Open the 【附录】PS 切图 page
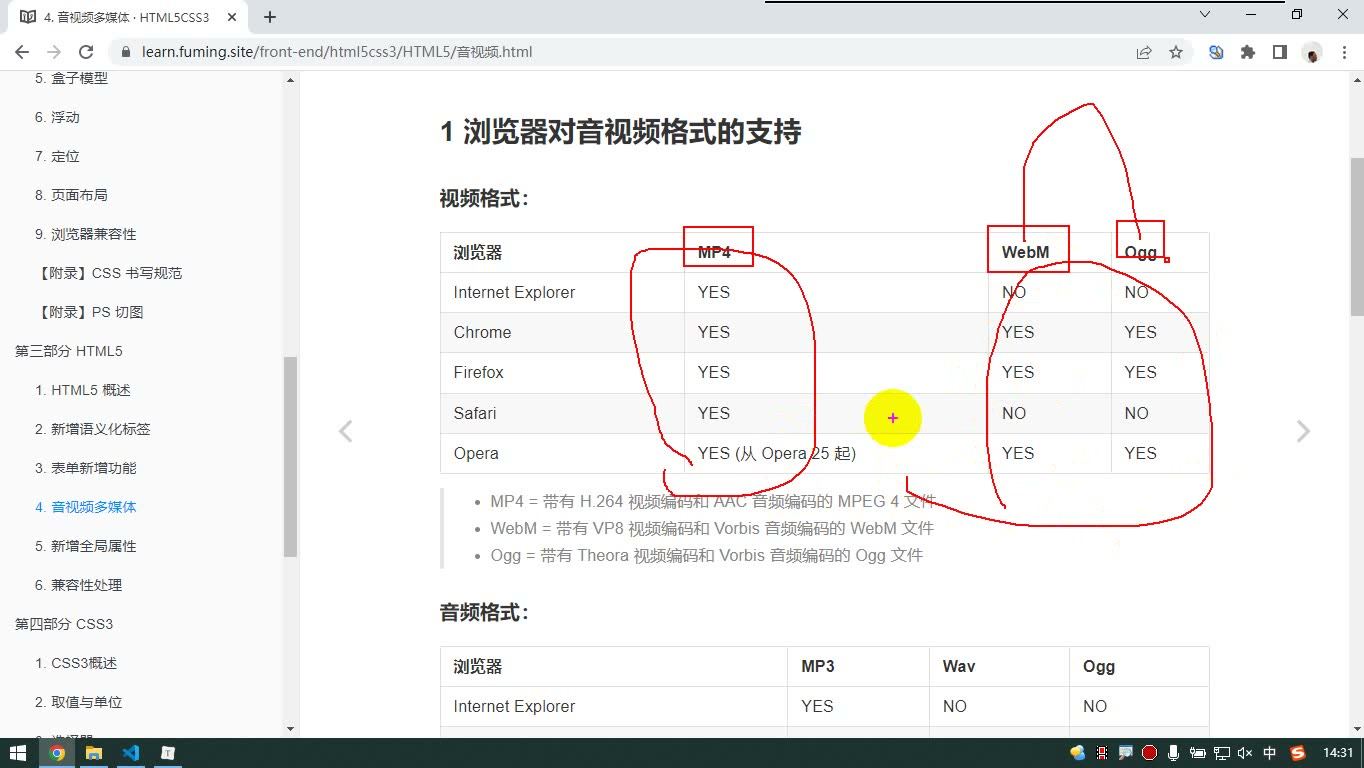Image resolution: width=1364 pixels, height=768 pixels. point(89,312)
